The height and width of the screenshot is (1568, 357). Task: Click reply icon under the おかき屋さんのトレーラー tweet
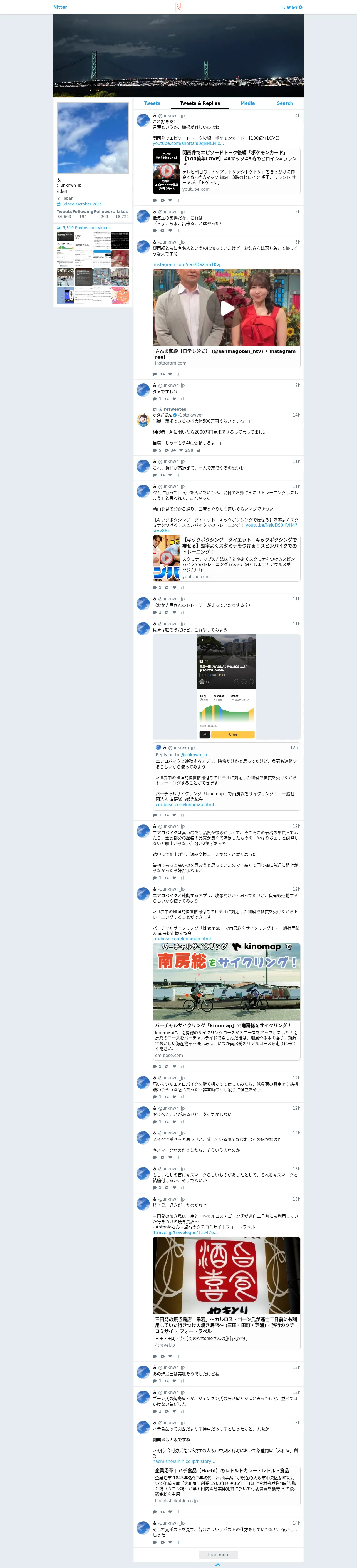155,612
